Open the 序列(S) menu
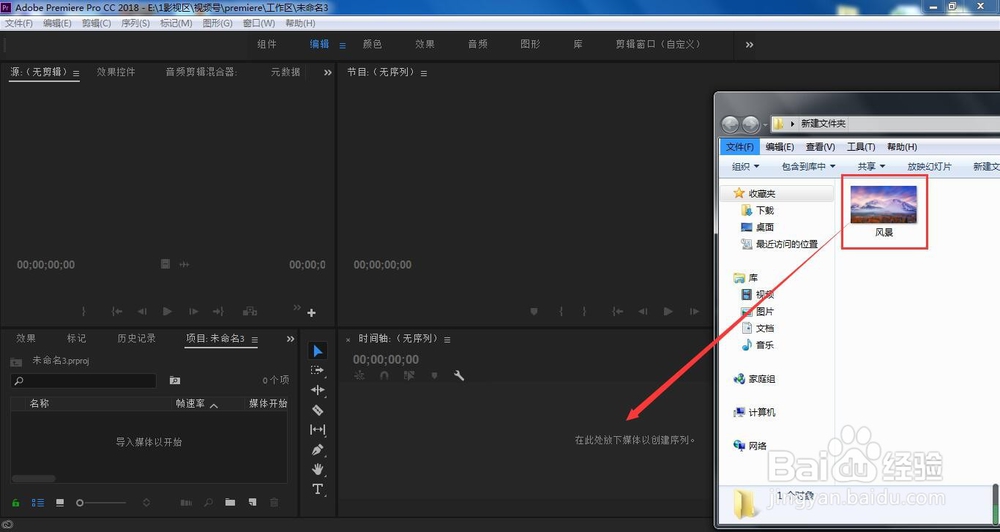 click(135, 23)
